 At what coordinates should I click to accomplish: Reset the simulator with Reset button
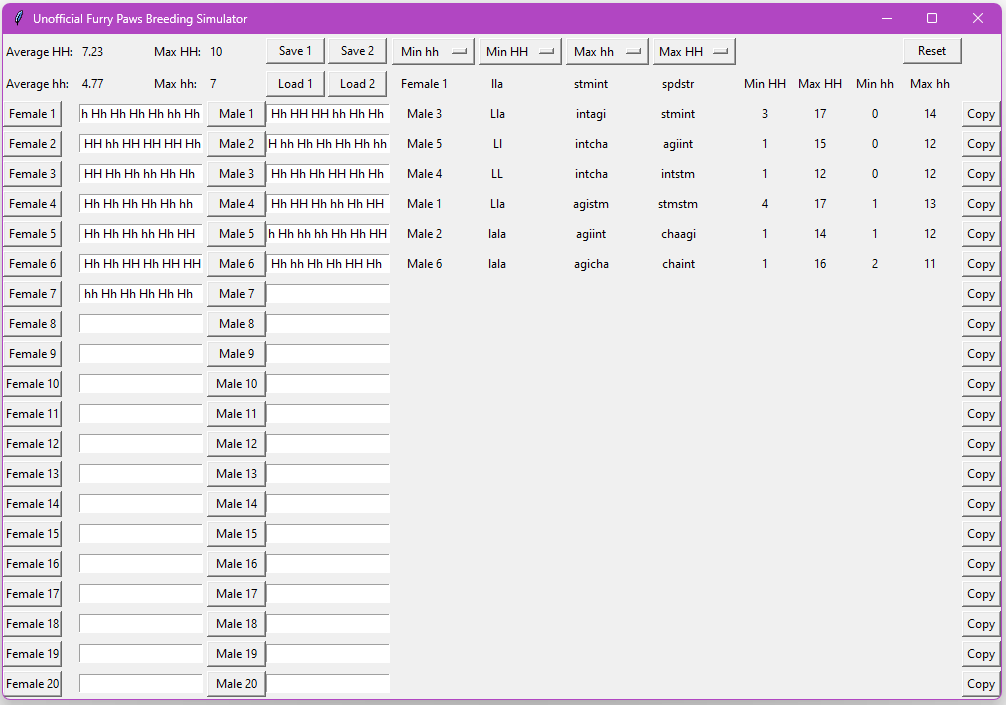click(x=932, y=51)
